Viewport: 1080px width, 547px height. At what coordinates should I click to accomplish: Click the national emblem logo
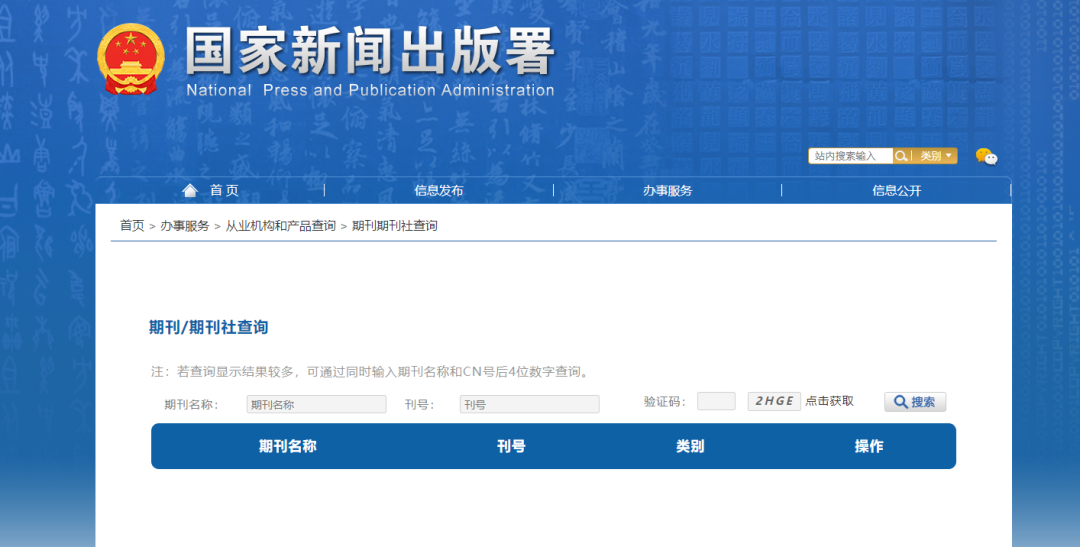pyautogui.click(x=131, y=59)
